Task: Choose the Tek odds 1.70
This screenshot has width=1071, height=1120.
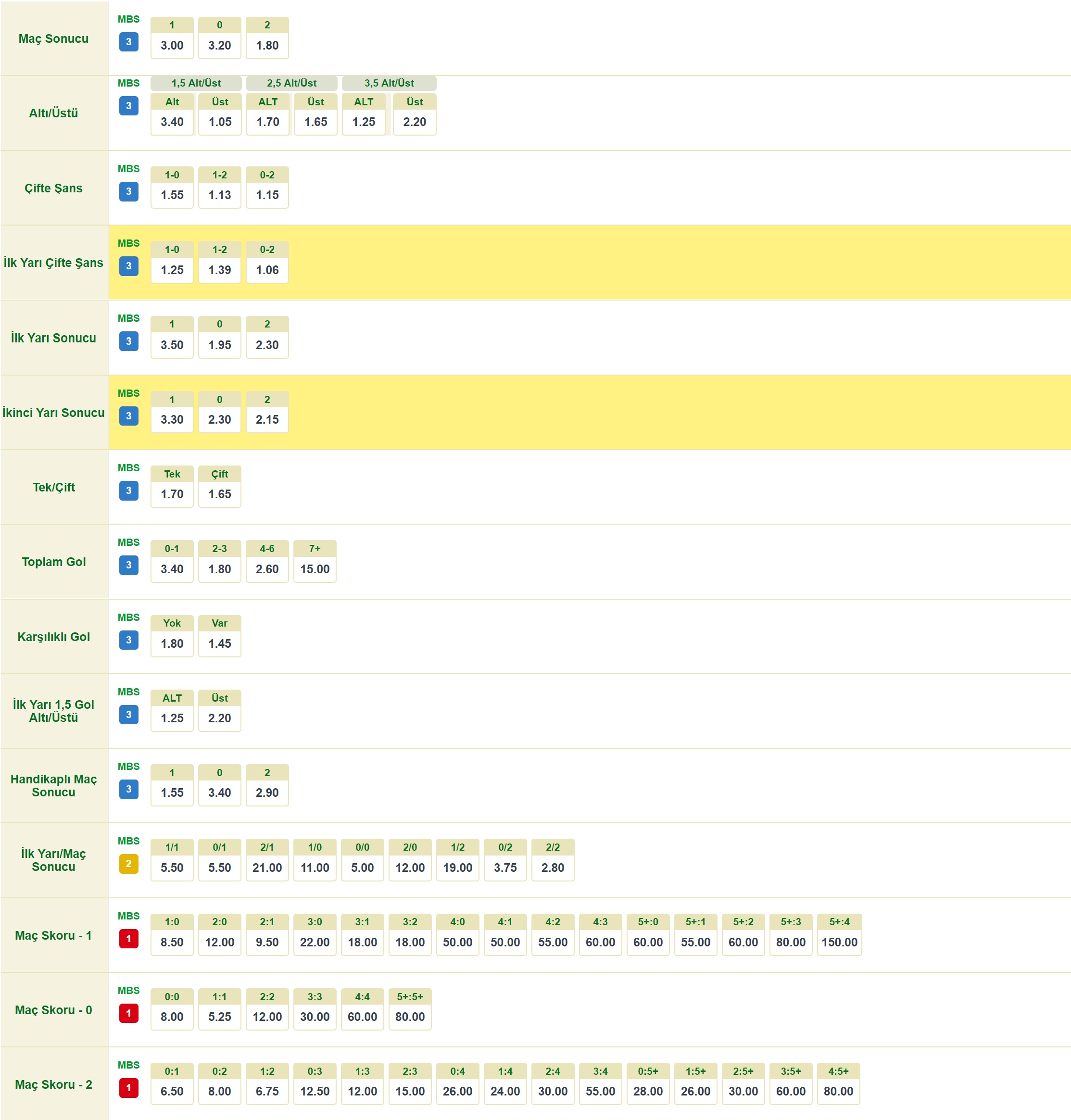Action: [172, 494]
